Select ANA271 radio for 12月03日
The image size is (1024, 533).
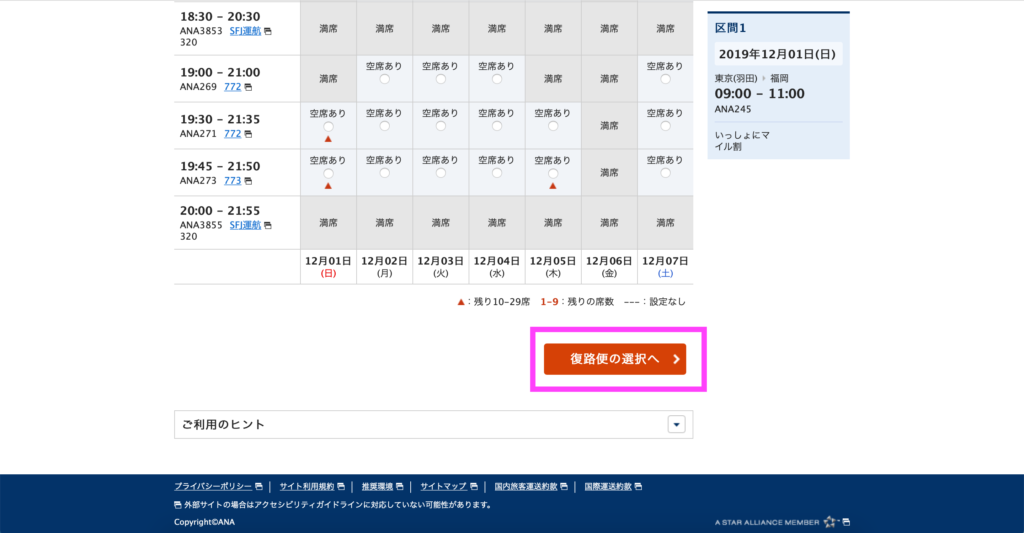coord(441,126)
